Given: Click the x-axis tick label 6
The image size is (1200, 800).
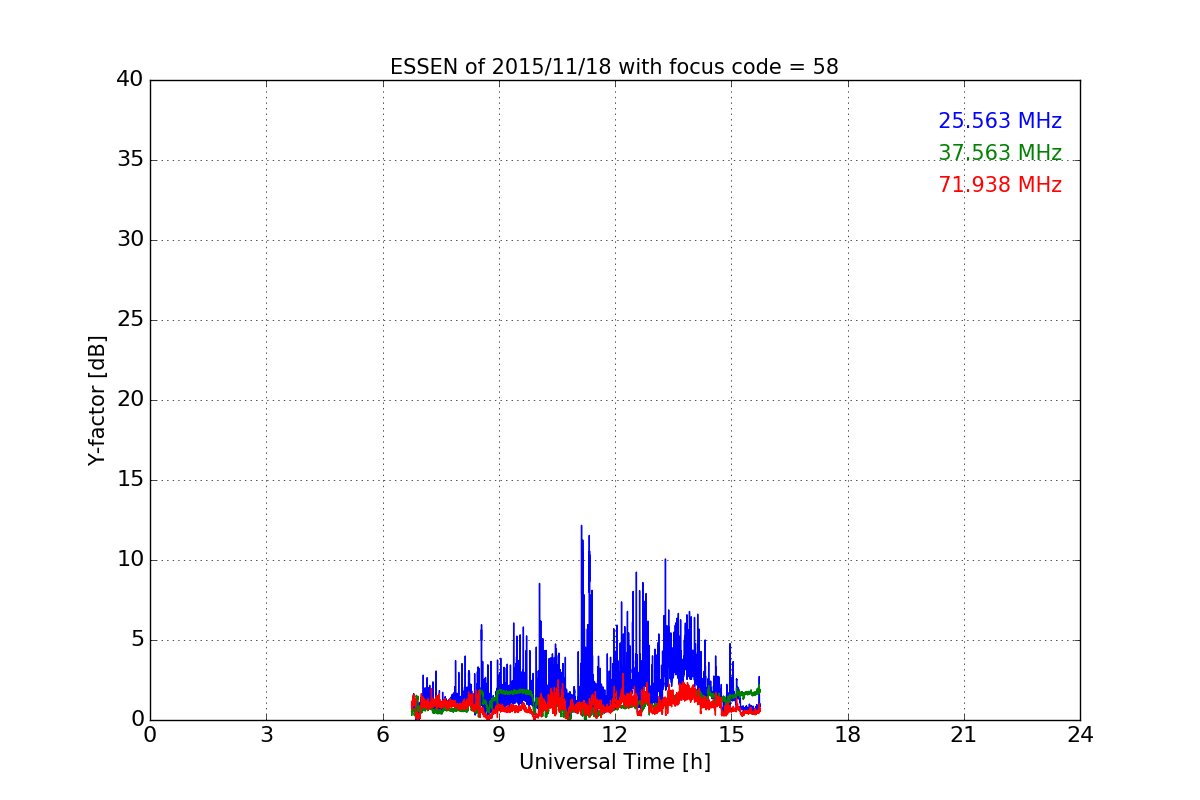Looking at the screenshot, I should coord(383,735).
